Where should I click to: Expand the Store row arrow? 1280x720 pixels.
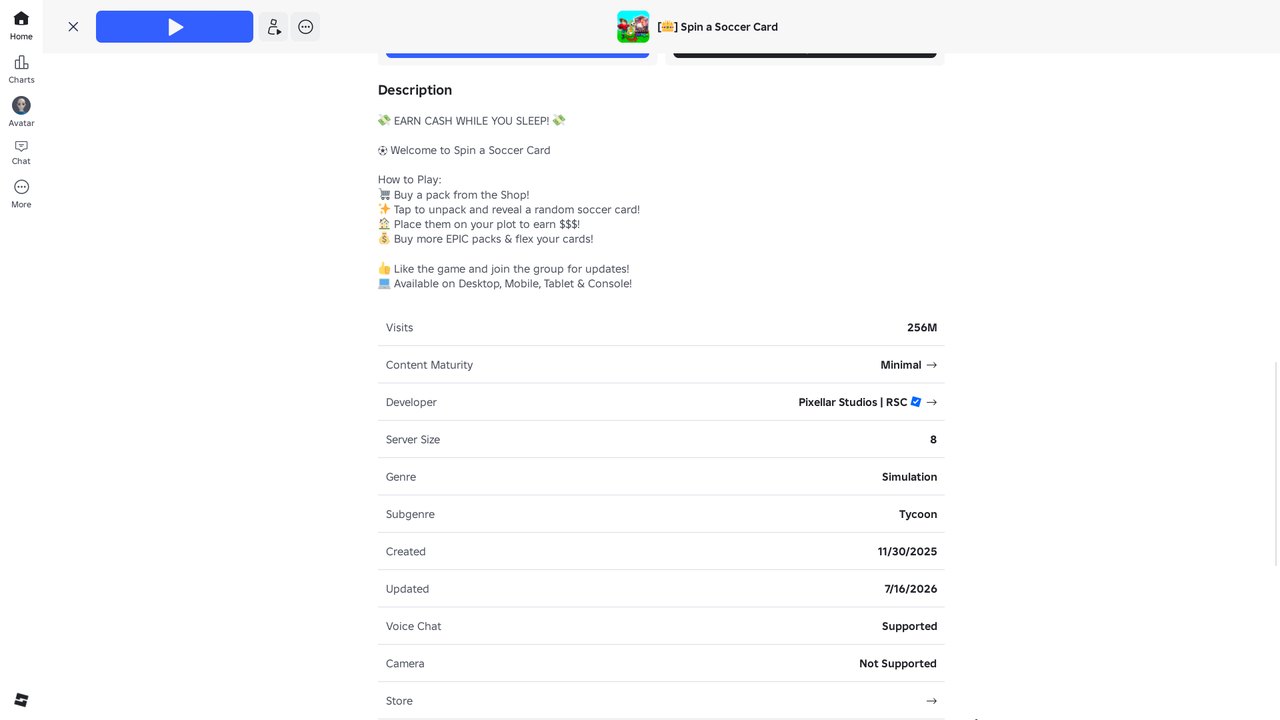932,701
